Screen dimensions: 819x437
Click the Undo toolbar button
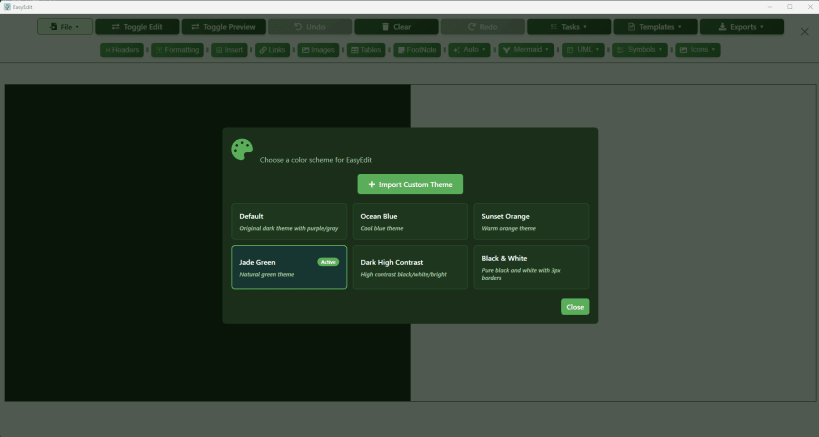tap(310, 27)
